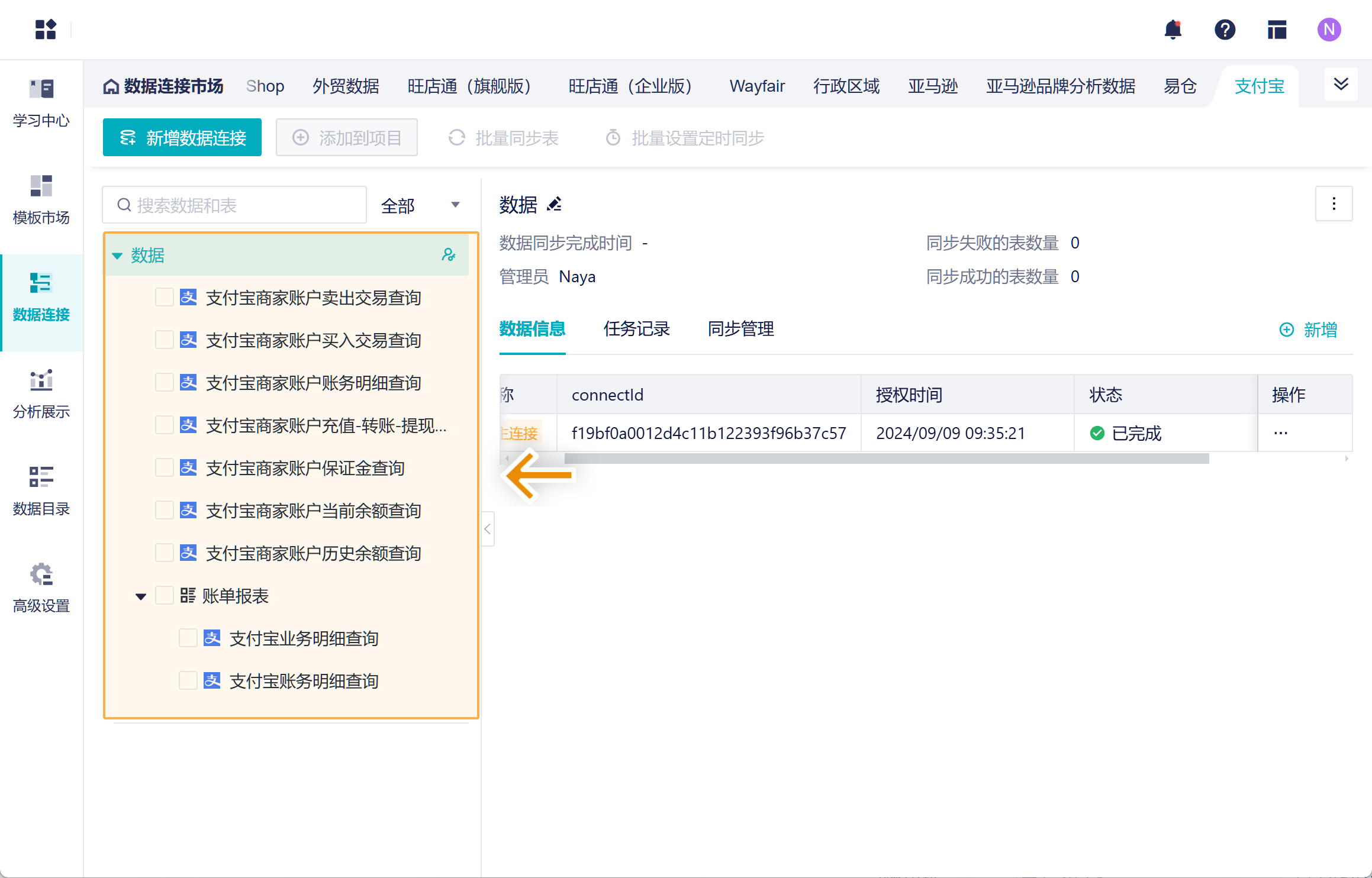Screen dimensions: 1372x878
Task: Open 数据目录 from the left sidebar
Action: coord(40,490)
